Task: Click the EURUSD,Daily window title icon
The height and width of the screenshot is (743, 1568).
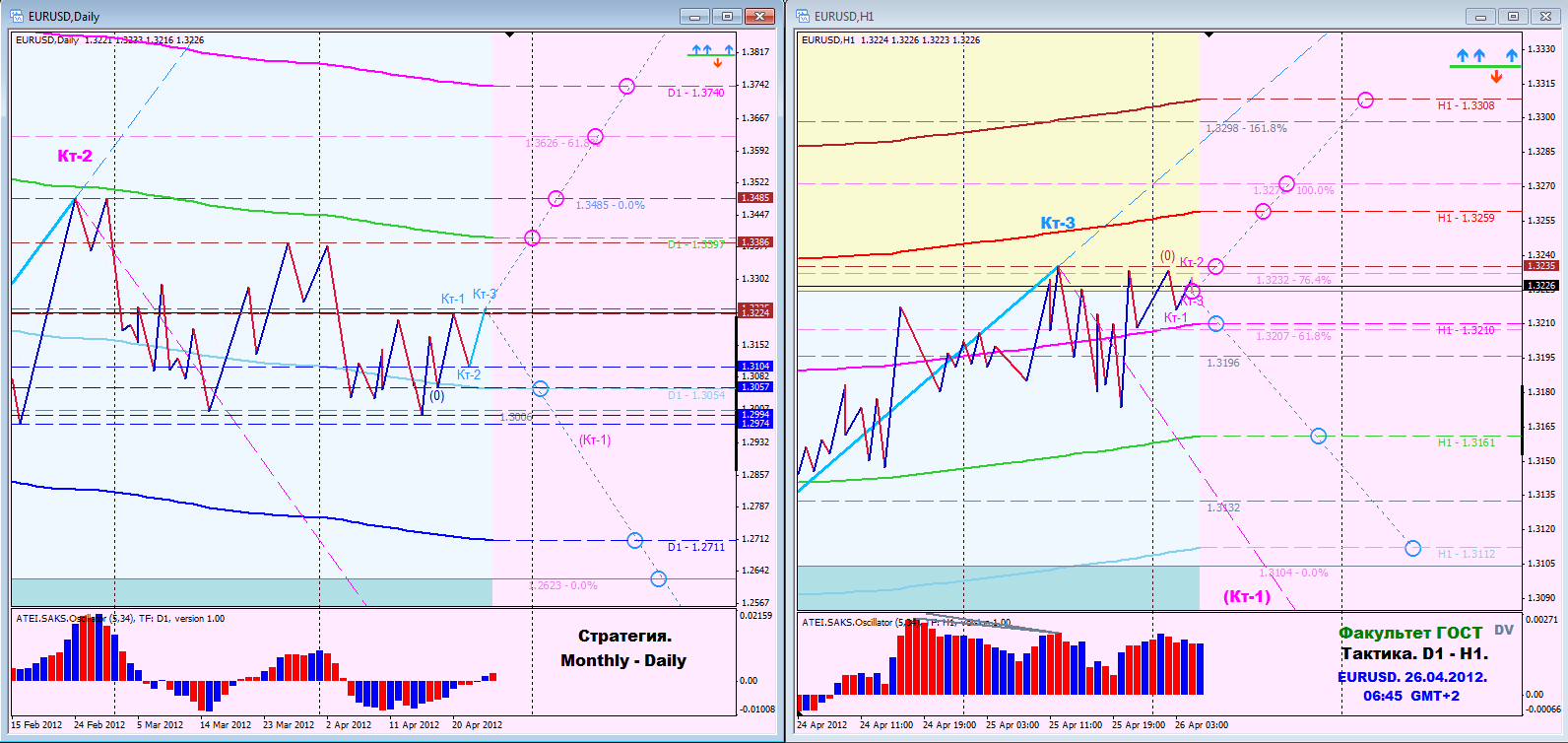Action: click(18, 16)
